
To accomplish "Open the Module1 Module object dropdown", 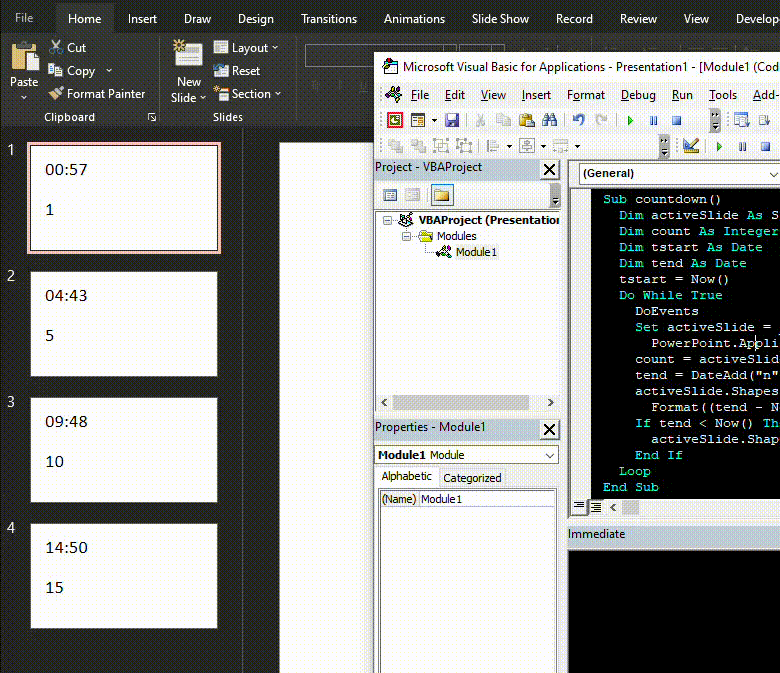I will click(x=549, y=455).
